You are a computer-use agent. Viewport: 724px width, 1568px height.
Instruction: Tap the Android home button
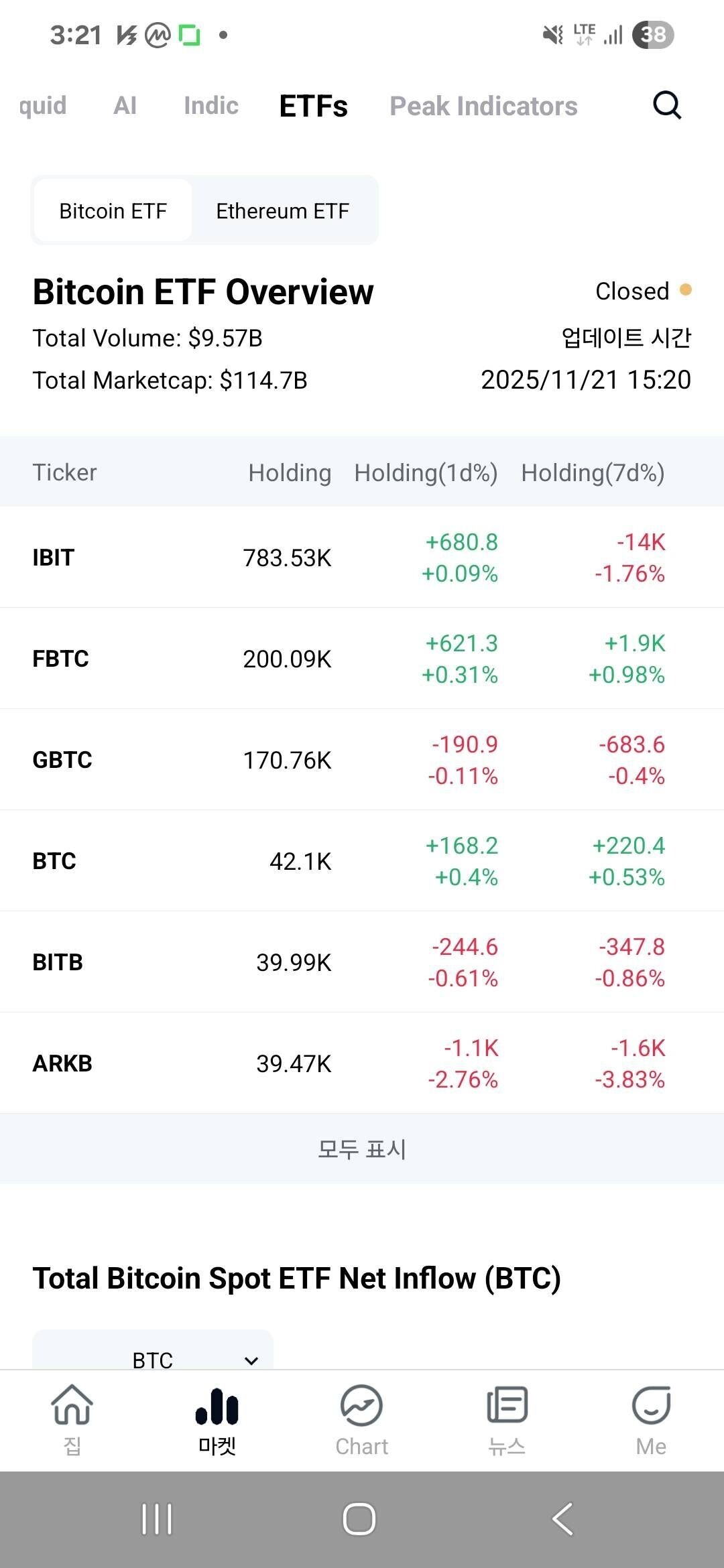pos(359,1518)
